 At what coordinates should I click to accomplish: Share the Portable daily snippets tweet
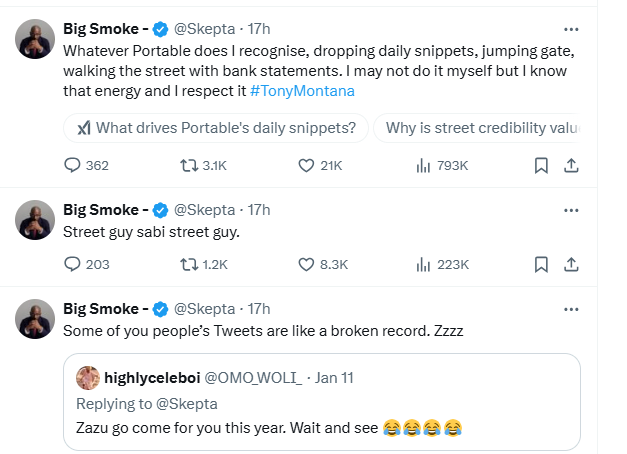tap(570, 165)
